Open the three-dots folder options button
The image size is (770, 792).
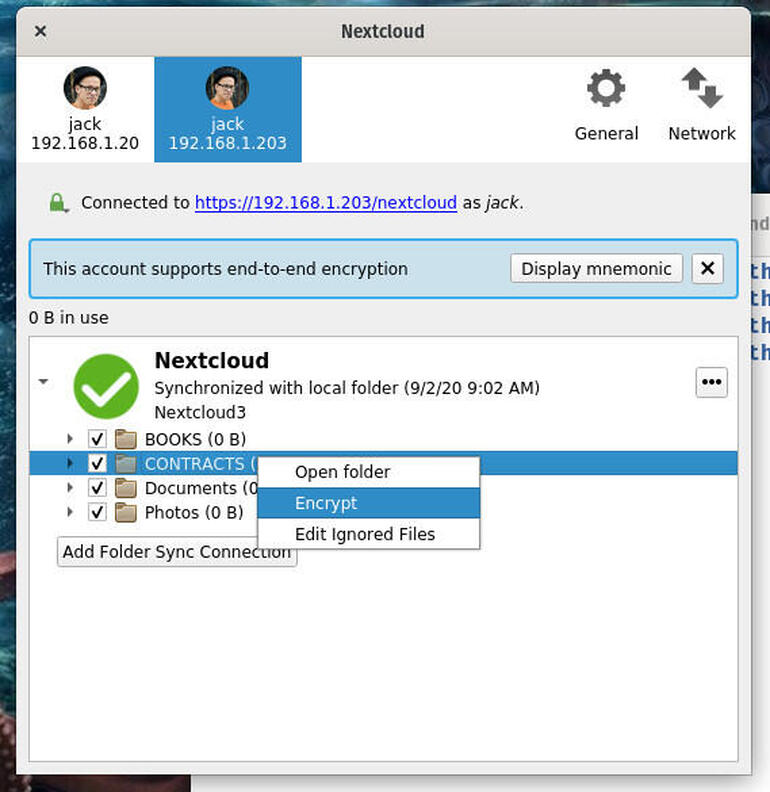[711, 382]
